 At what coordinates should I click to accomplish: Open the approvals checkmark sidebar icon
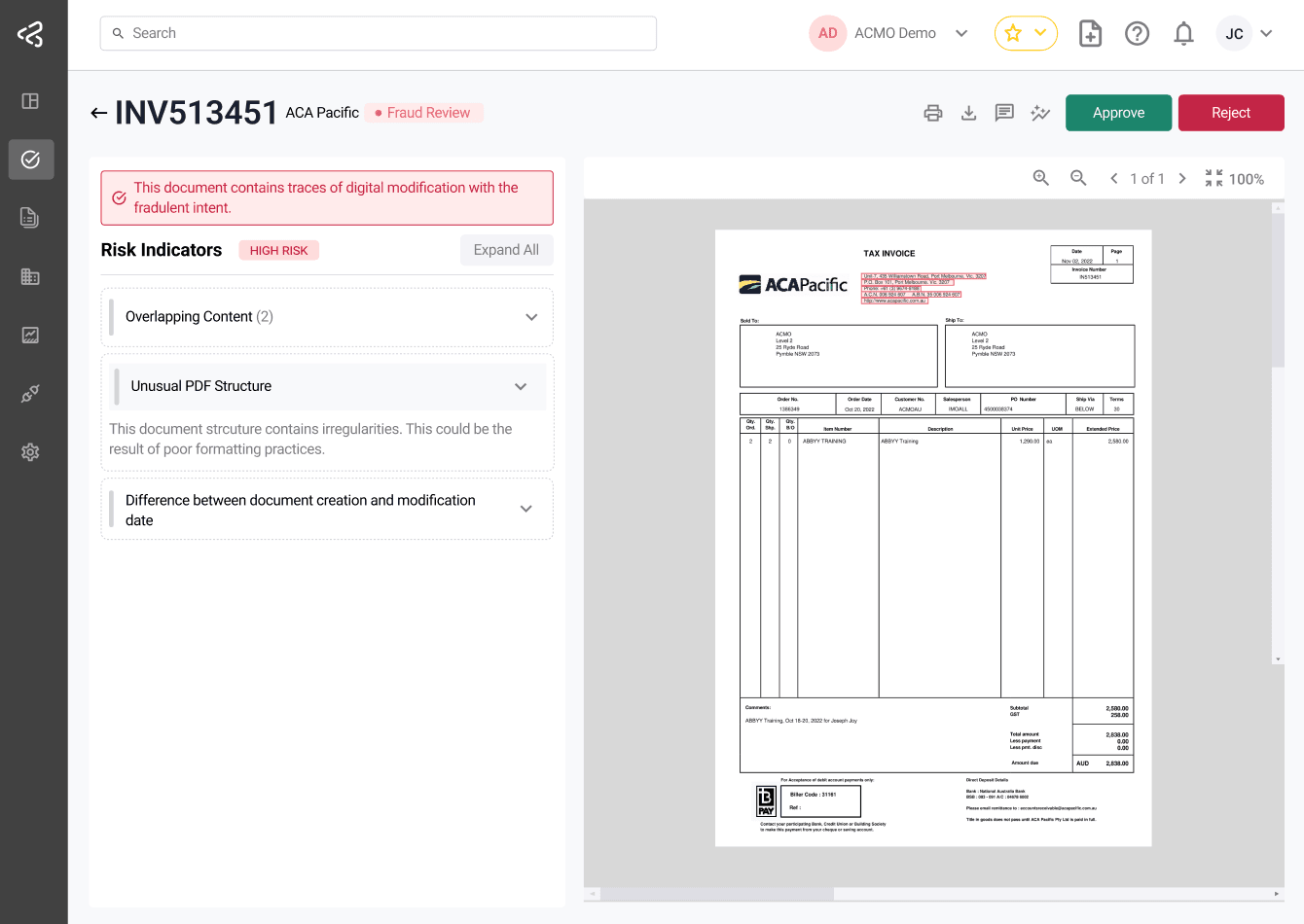[x=31, y=160]
